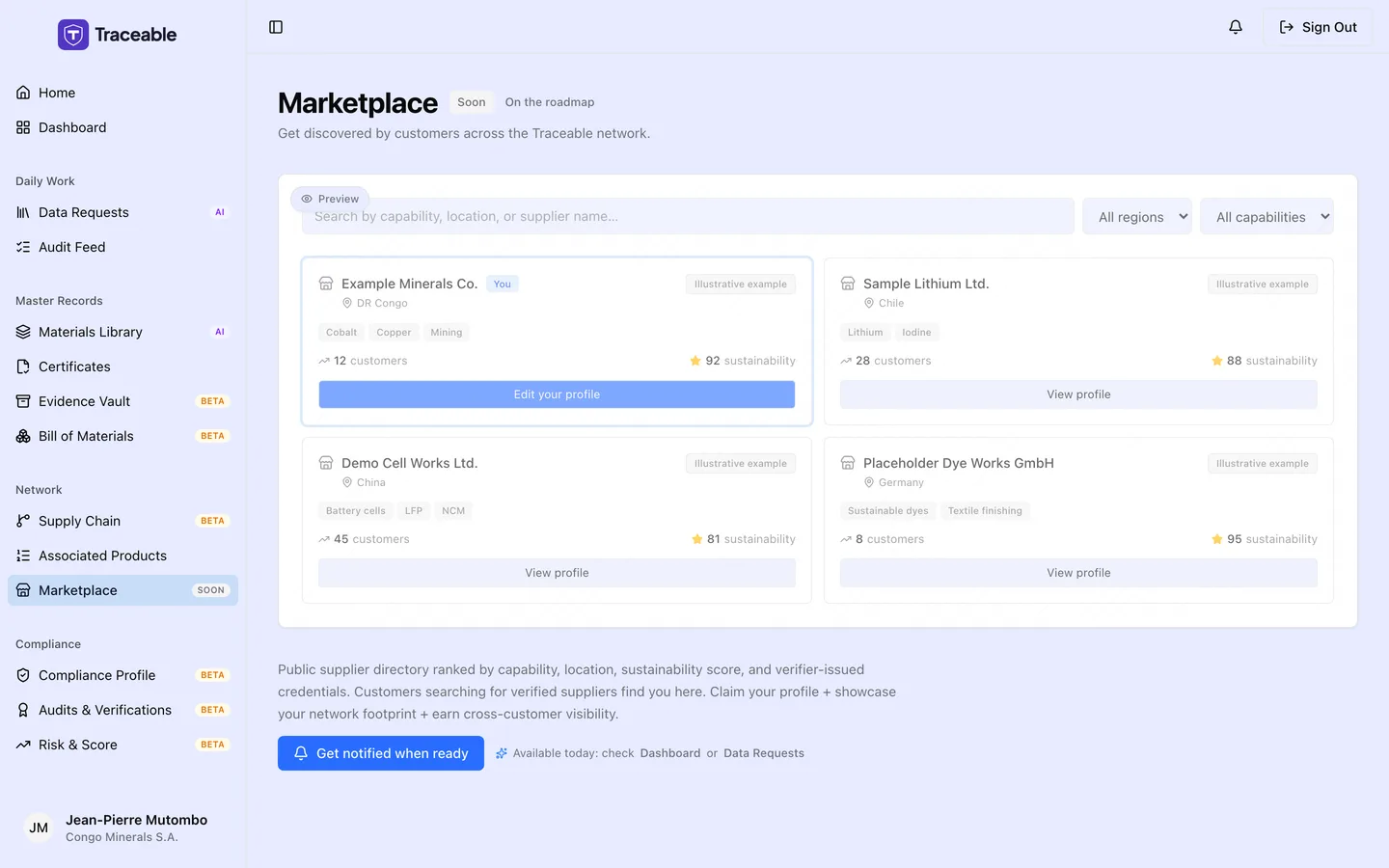This screenshot has height=868, width=1389.
Task: Open the All regions dropdown
Action: coord(1137,217)
